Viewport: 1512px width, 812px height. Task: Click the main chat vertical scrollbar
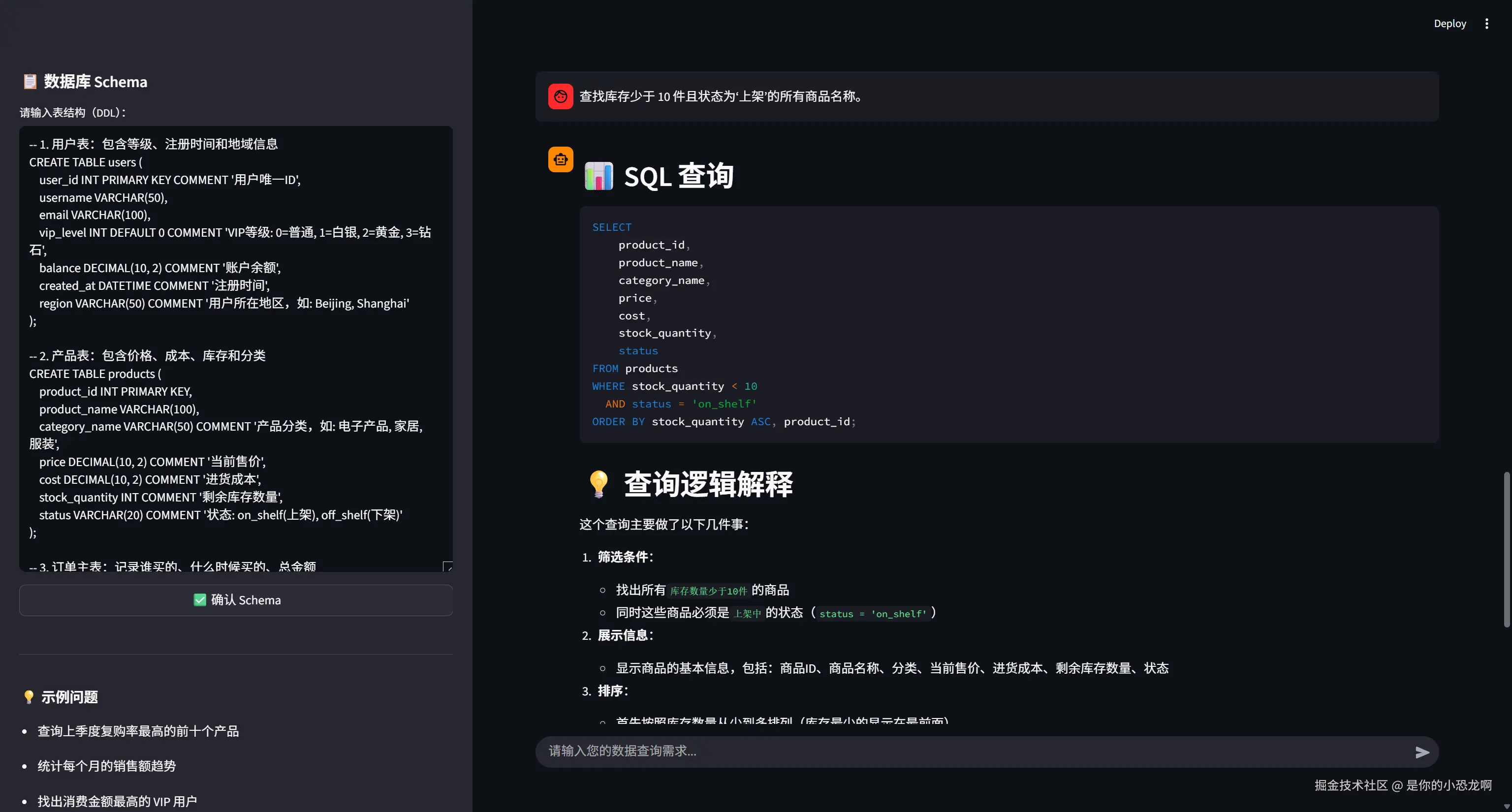coord(1506,549)
